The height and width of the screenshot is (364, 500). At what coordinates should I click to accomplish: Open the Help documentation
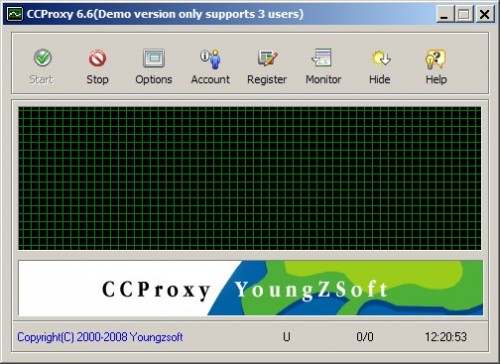coord(436,66)
